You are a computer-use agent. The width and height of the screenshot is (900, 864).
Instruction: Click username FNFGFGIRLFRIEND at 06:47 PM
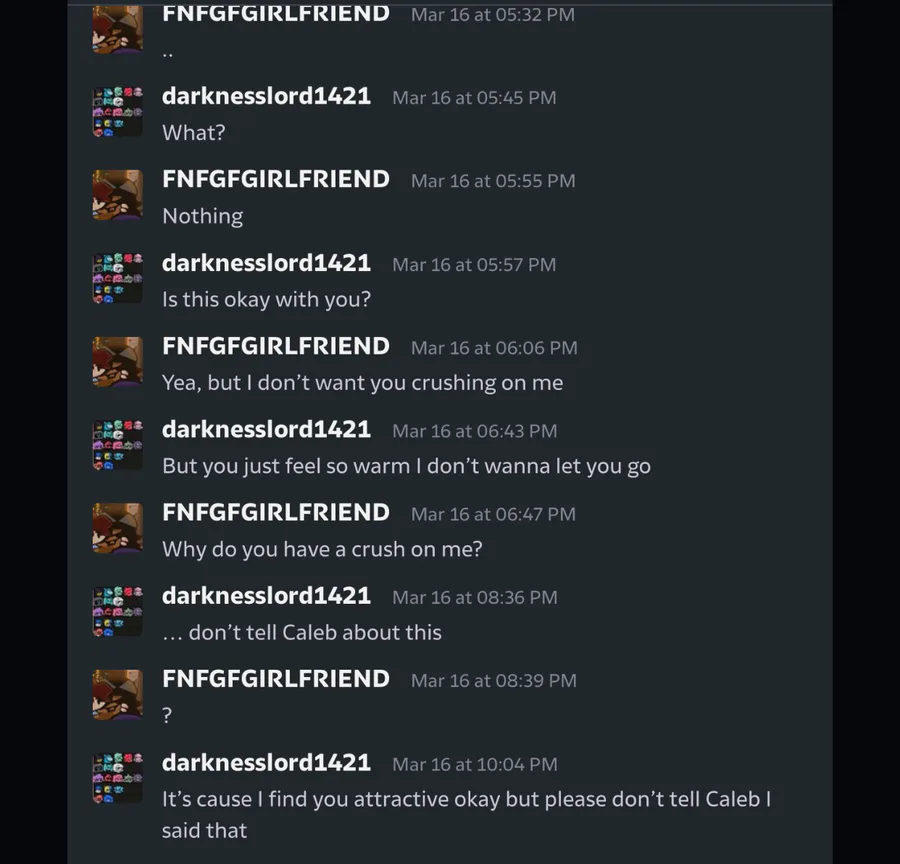[x=276, y=512]
